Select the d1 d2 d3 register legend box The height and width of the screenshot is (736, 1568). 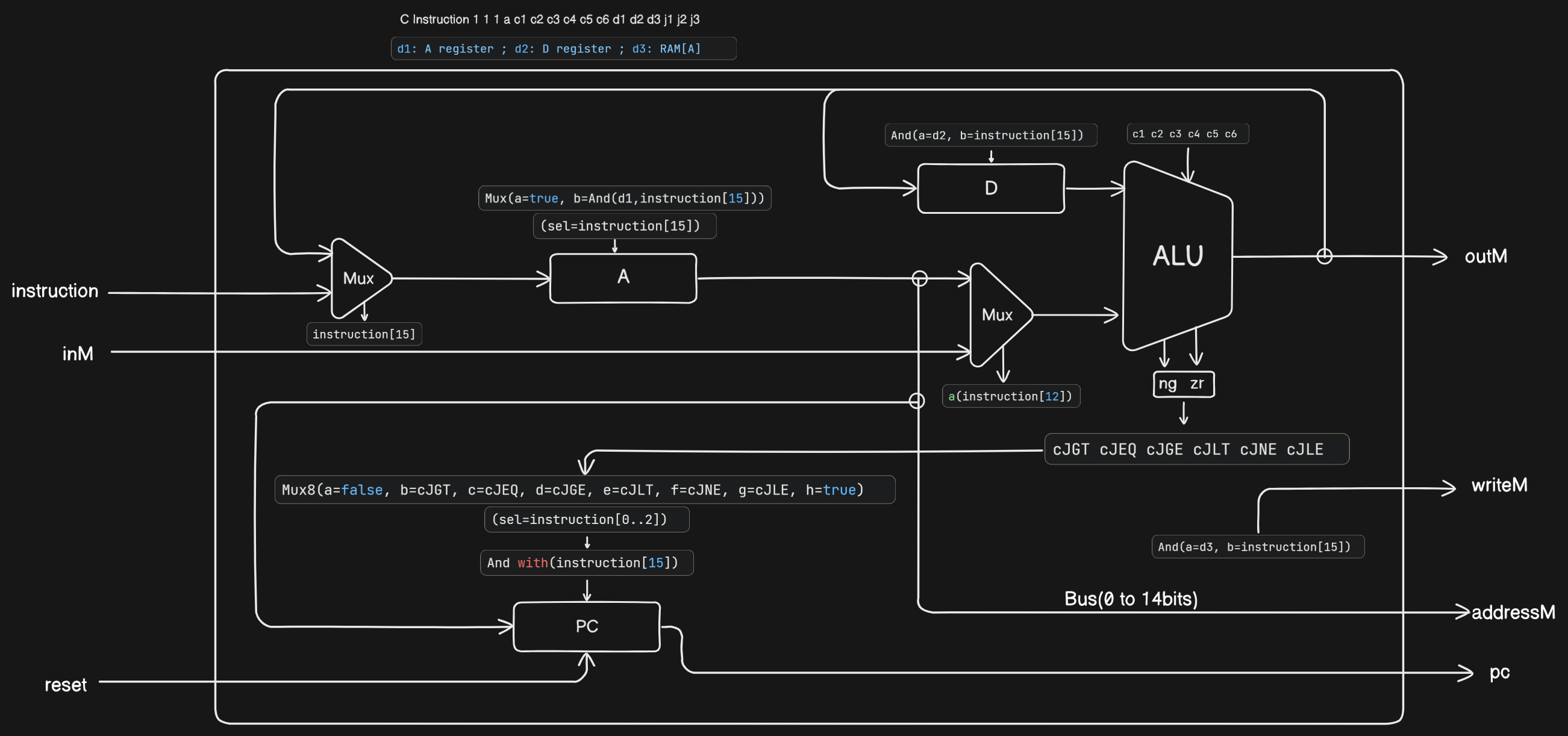pos(563,49)
